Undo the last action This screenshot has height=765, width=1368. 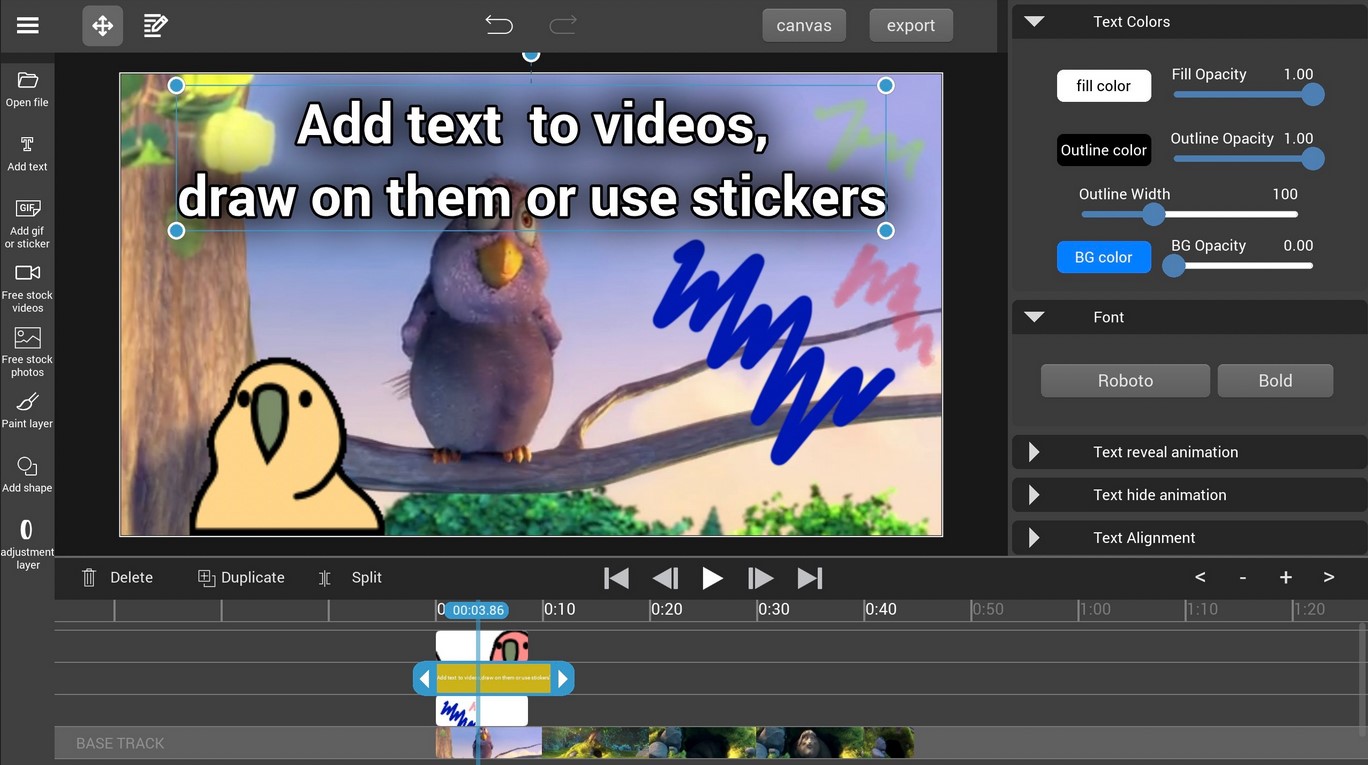coord(499,25)
